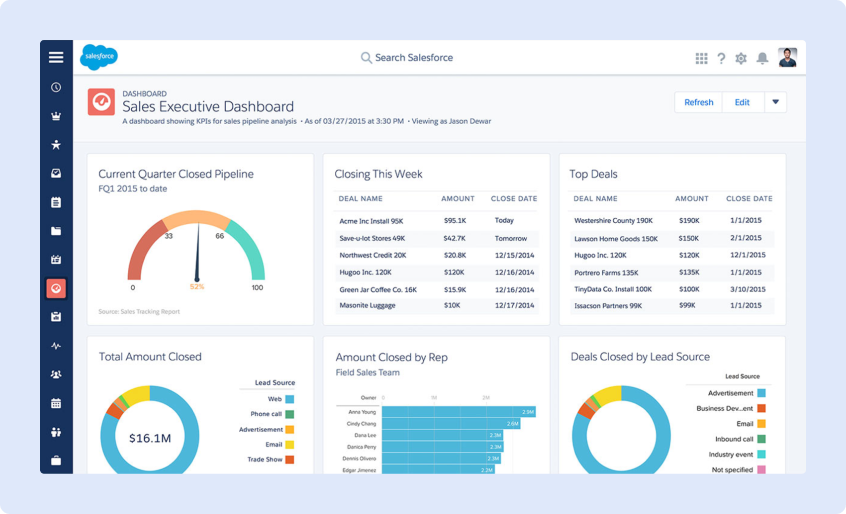Click the Phone call green legend swatch

[x=290, y=414]
